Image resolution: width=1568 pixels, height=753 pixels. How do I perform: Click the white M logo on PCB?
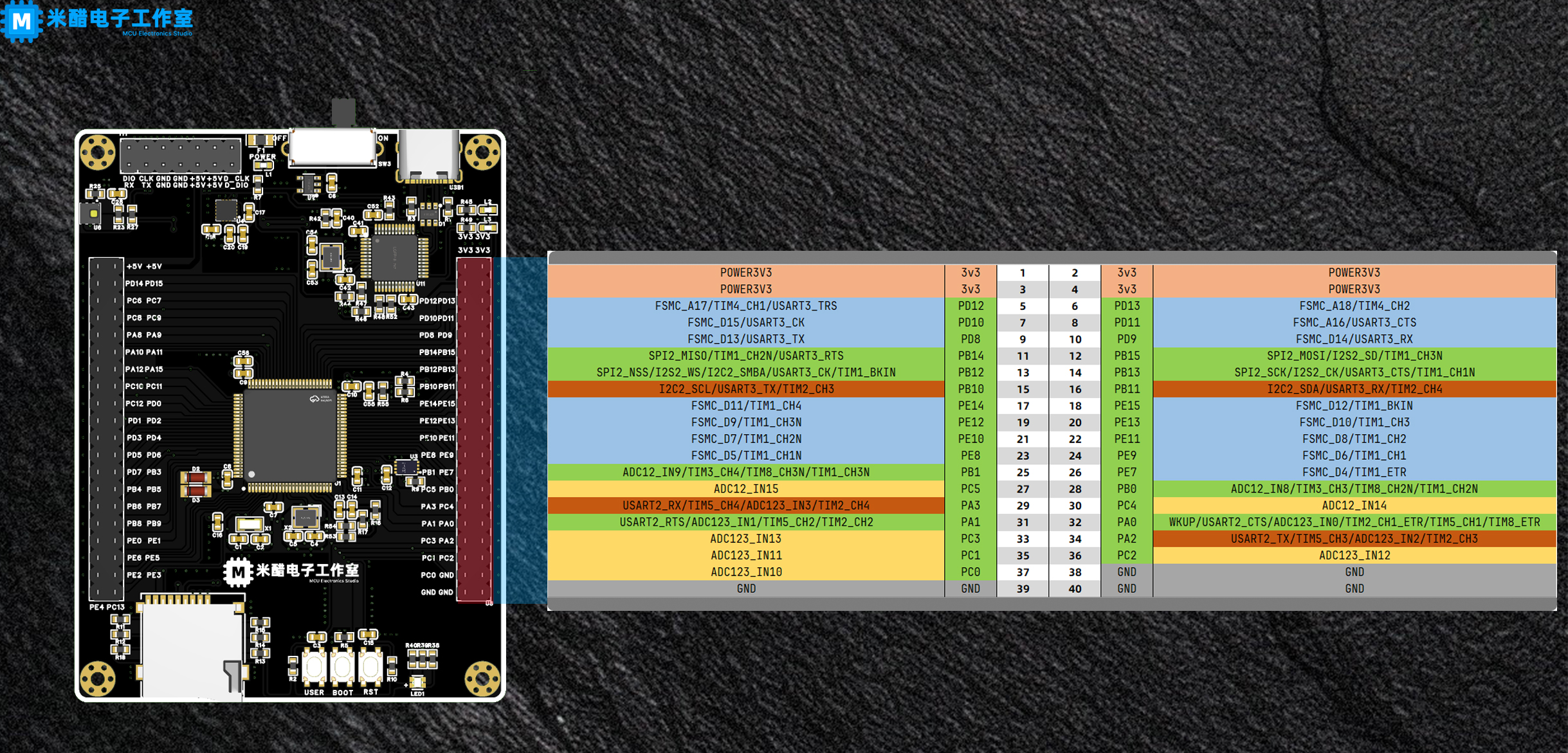click(238, 572)
